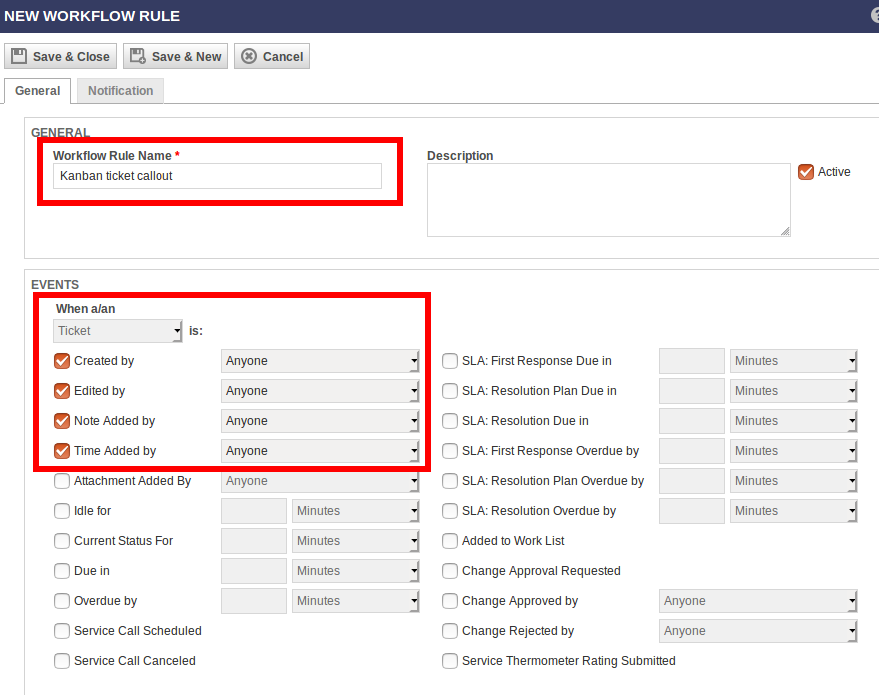Image resolution: width=879 pixels, height=695 pixels.
Task: Click the Cancel circle-x icon
Action: [x=249, y=56]
